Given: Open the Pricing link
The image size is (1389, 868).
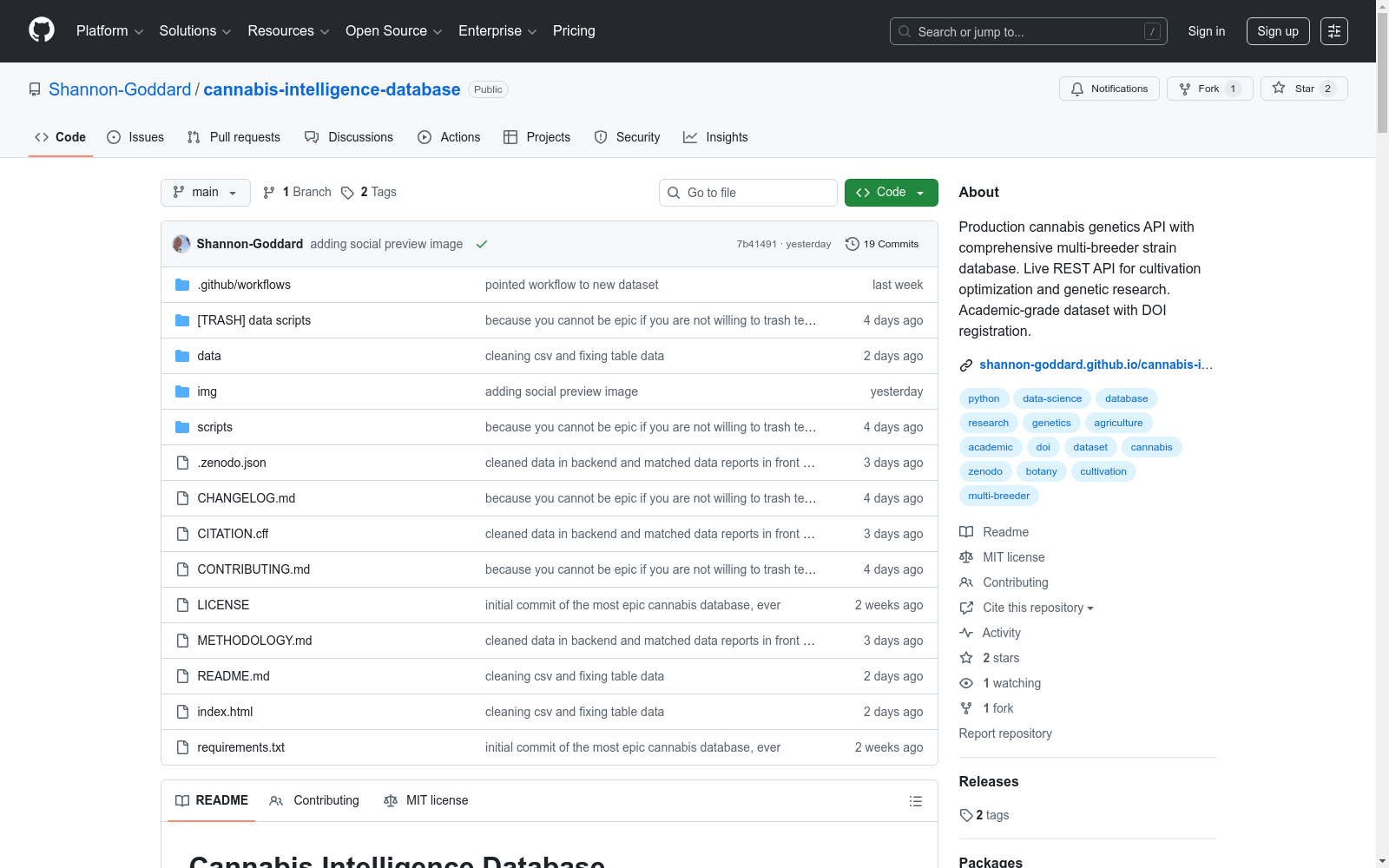Looking at the screenshot, I should (x=574, y=31).
